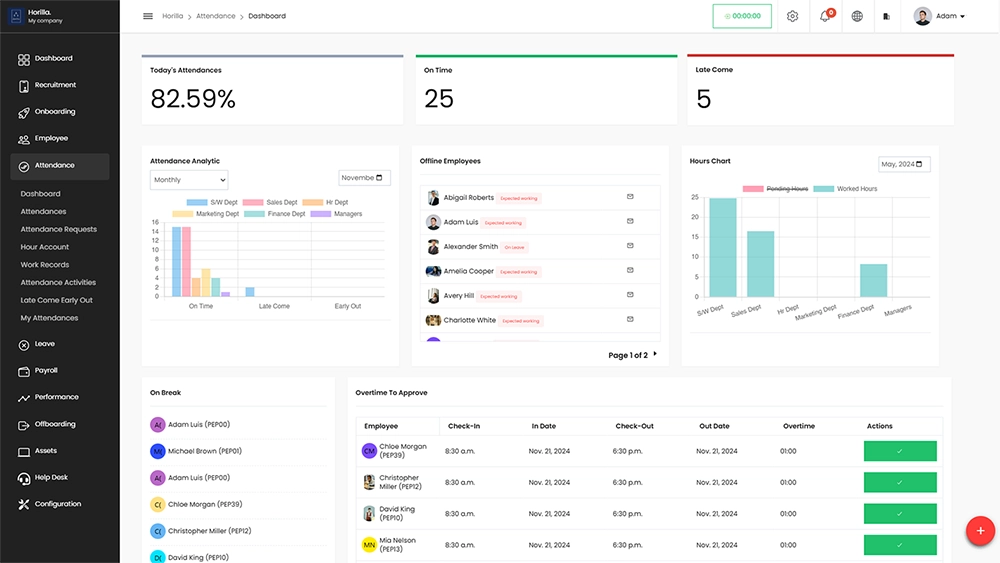Open the Adam user profile dropdown
The width and height of the screenshot is (1000, 563).
939,16
